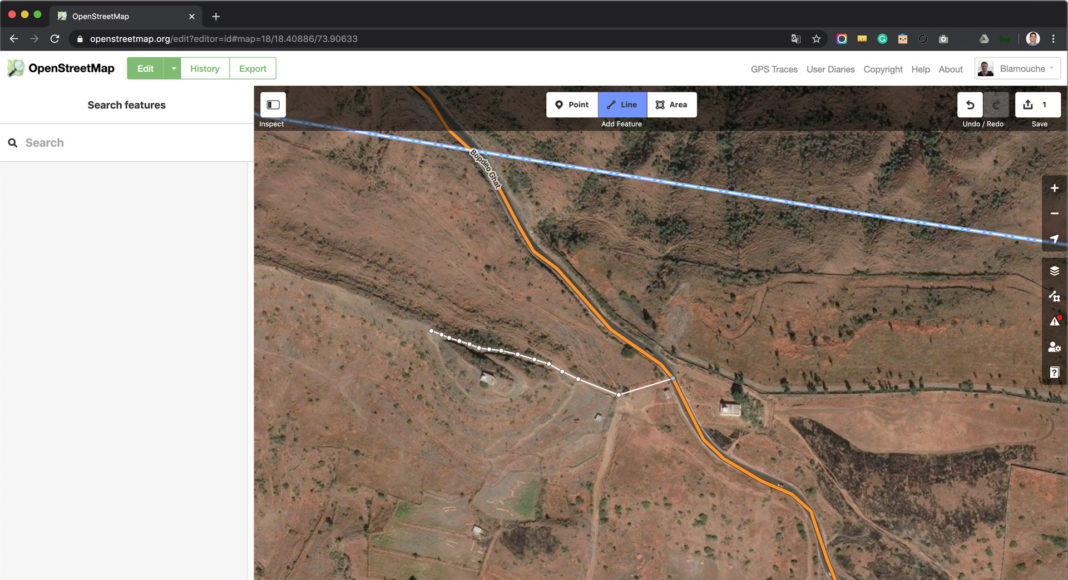This screenshot has height=580, width=1068.
Task: Bookmark this page with the star icon
Action: point(816,39)
